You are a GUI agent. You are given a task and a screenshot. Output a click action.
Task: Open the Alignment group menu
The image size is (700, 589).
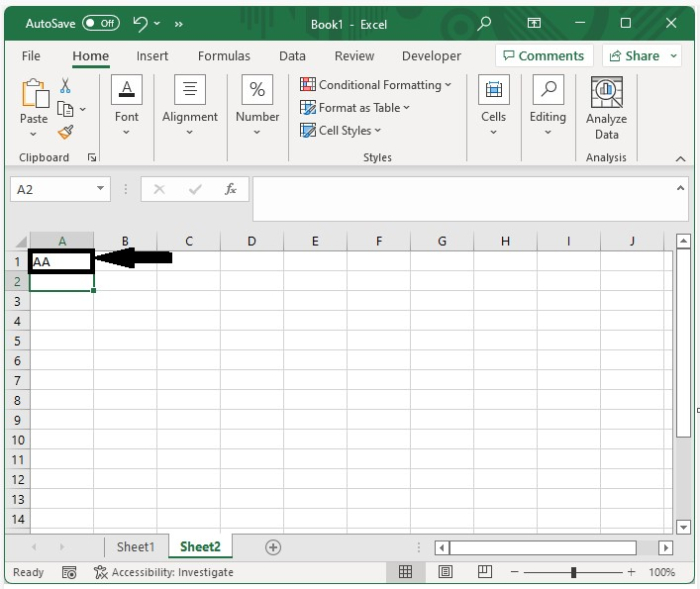point(190,106)
